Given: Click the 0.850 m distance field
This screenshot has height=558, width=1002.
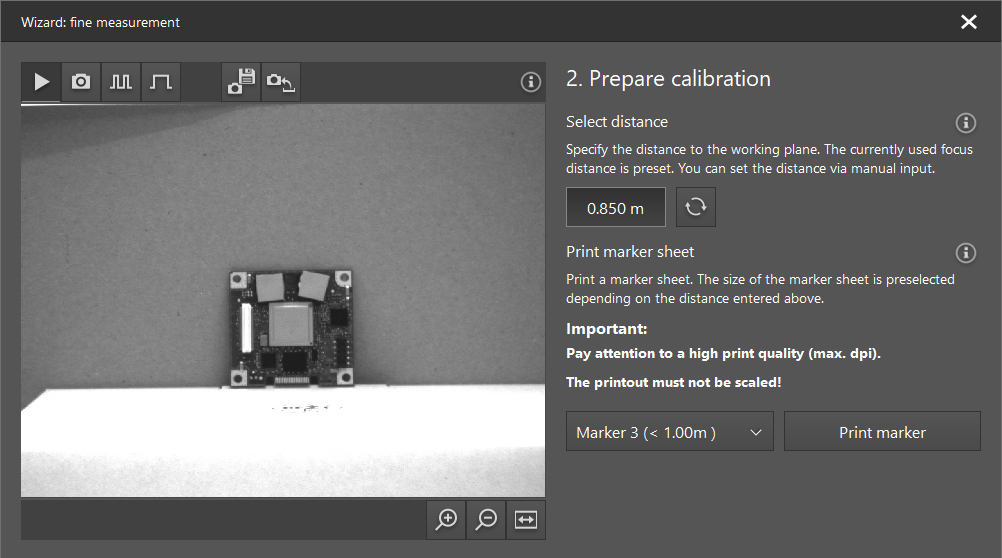Looking at the screenshot, I should (615, 207).
